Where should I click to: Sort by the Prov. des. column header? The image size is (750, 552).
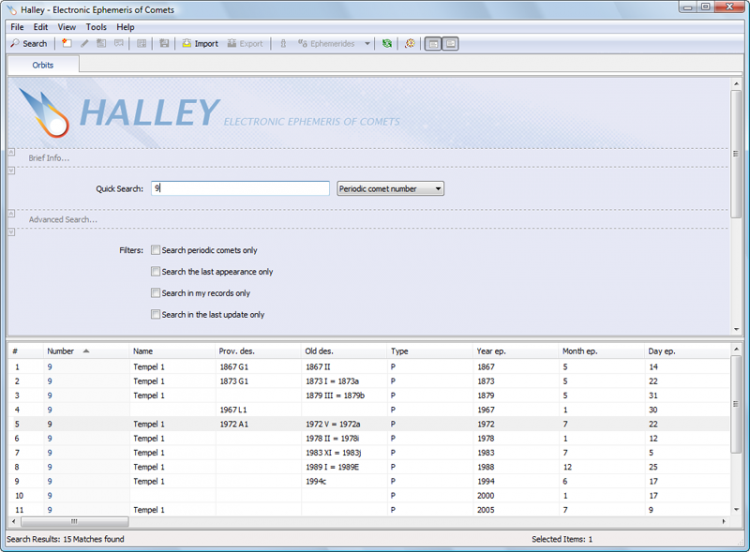258,351
